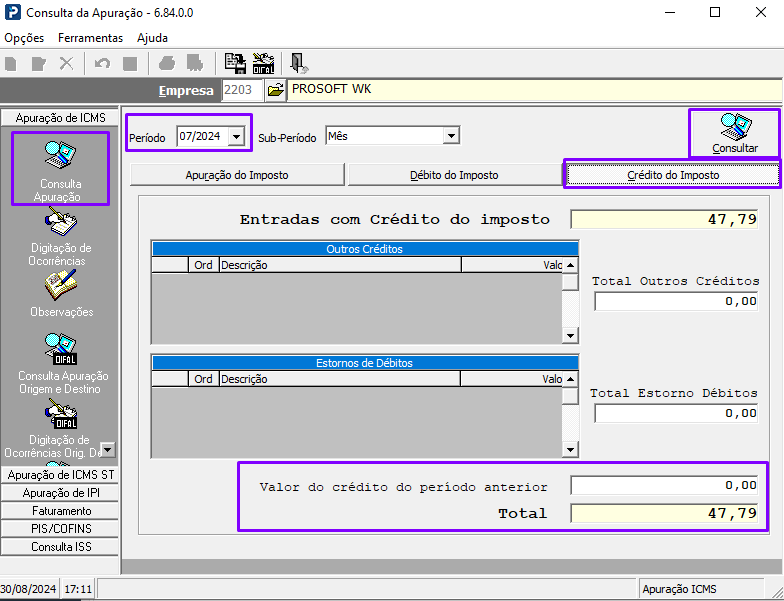Click the Estornos de Débitos blue header

coord(365,363)
